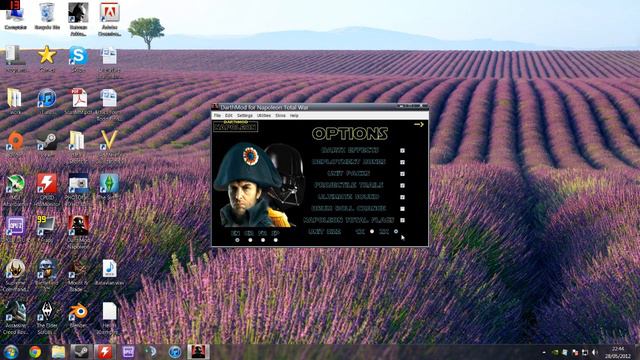Select the Assassin's Creed desktop shortcut
Viewport: 640px width, 360px height.
[x=16, y=318]
